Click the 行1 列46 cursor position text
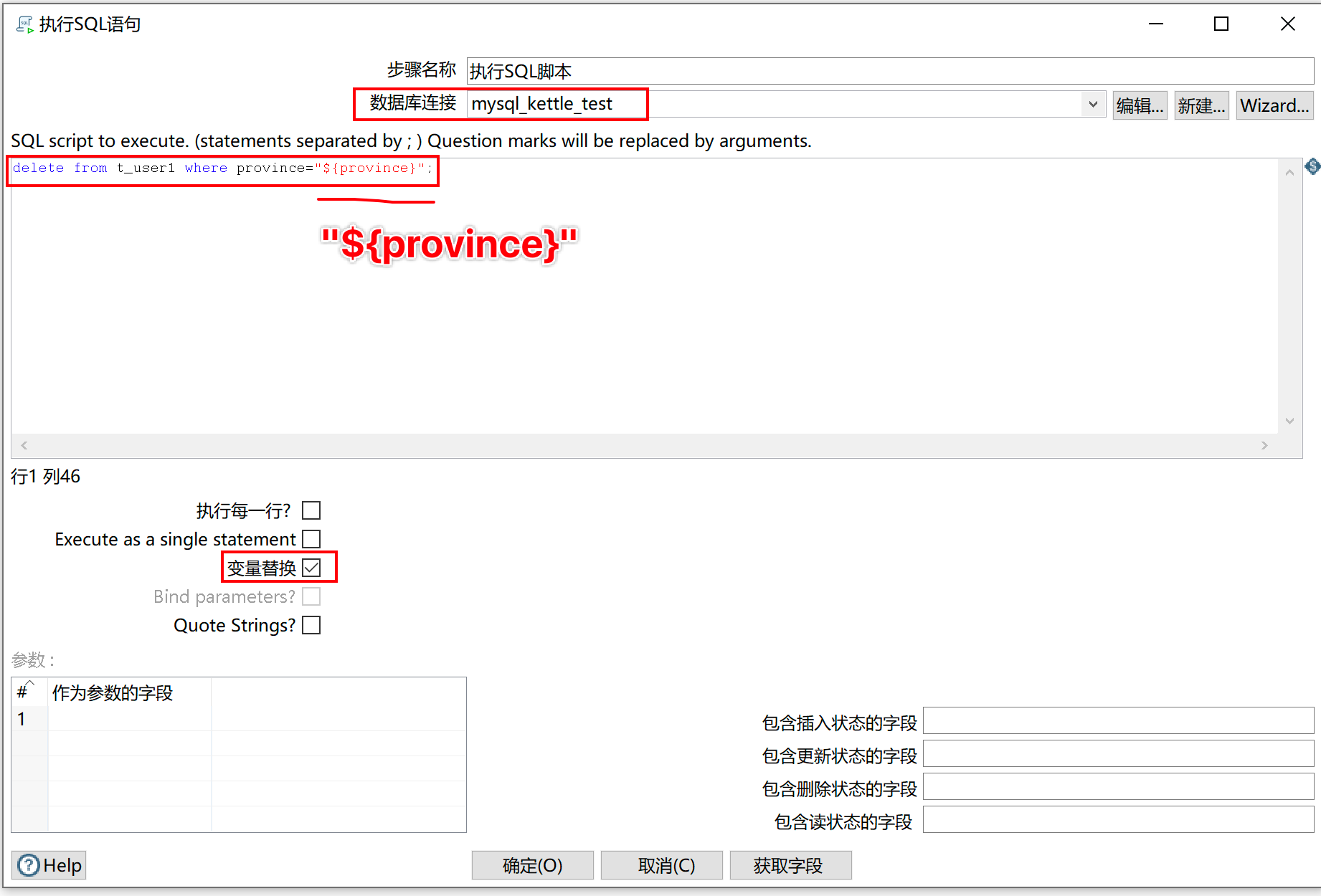 tap(45, 476)
